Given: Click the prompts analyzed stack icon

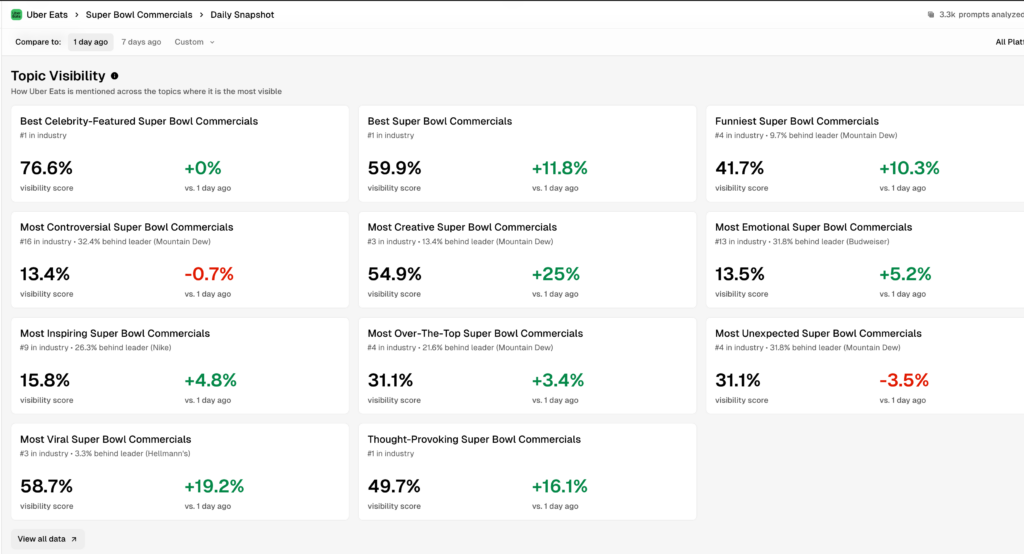Looking at the screenshot, I should click(x=931, y=15).
